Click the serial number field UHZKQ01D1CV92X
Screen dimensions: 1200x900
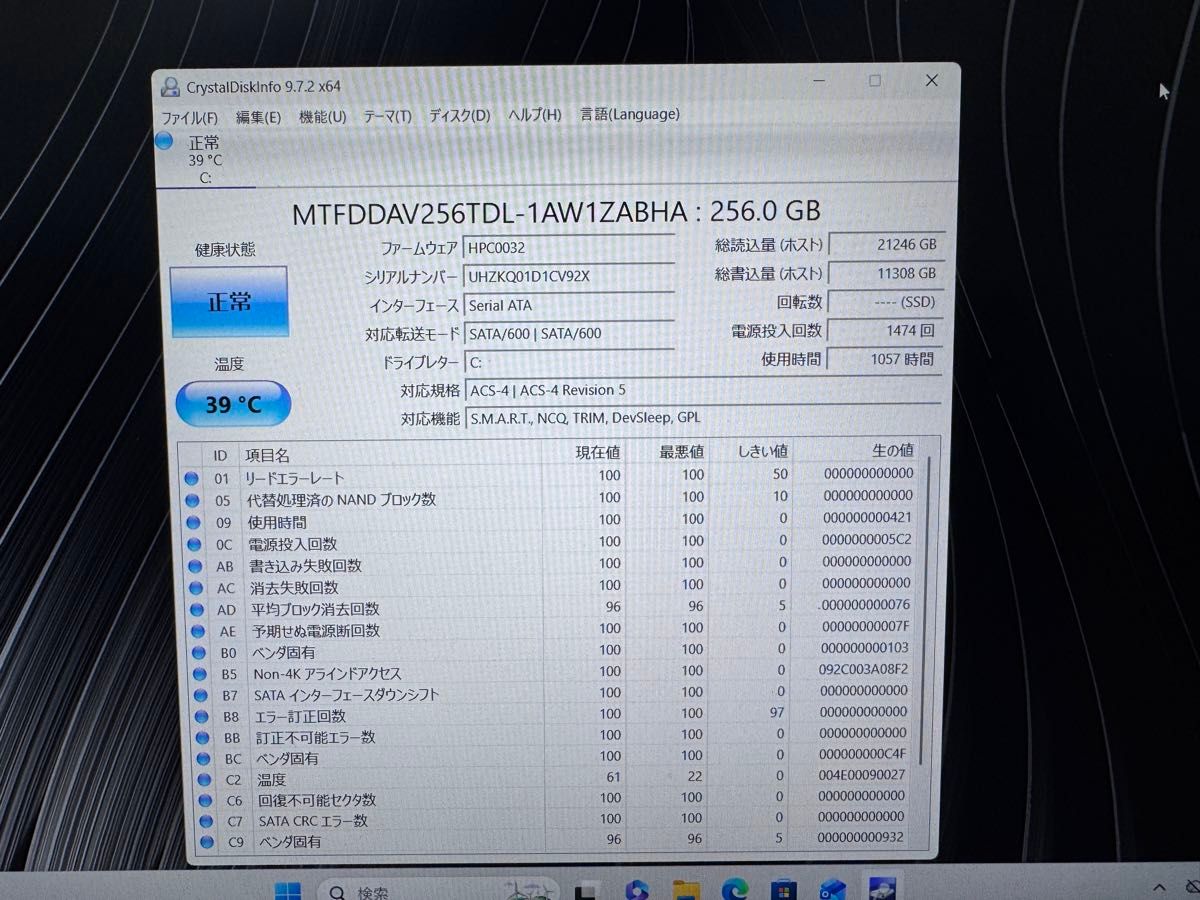click(x=569, y=277)
